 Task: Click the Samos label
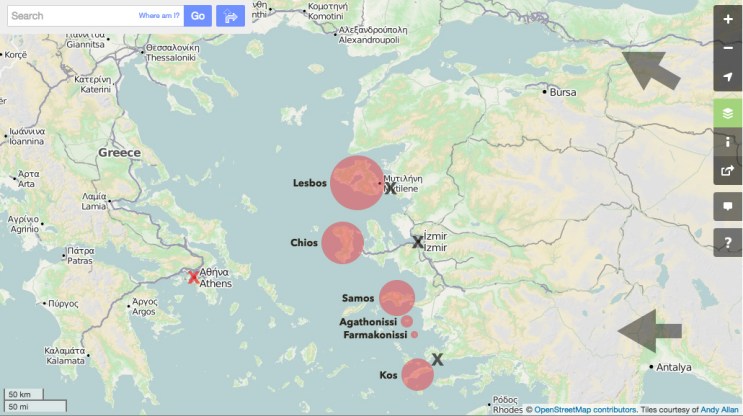click(358, 298)
